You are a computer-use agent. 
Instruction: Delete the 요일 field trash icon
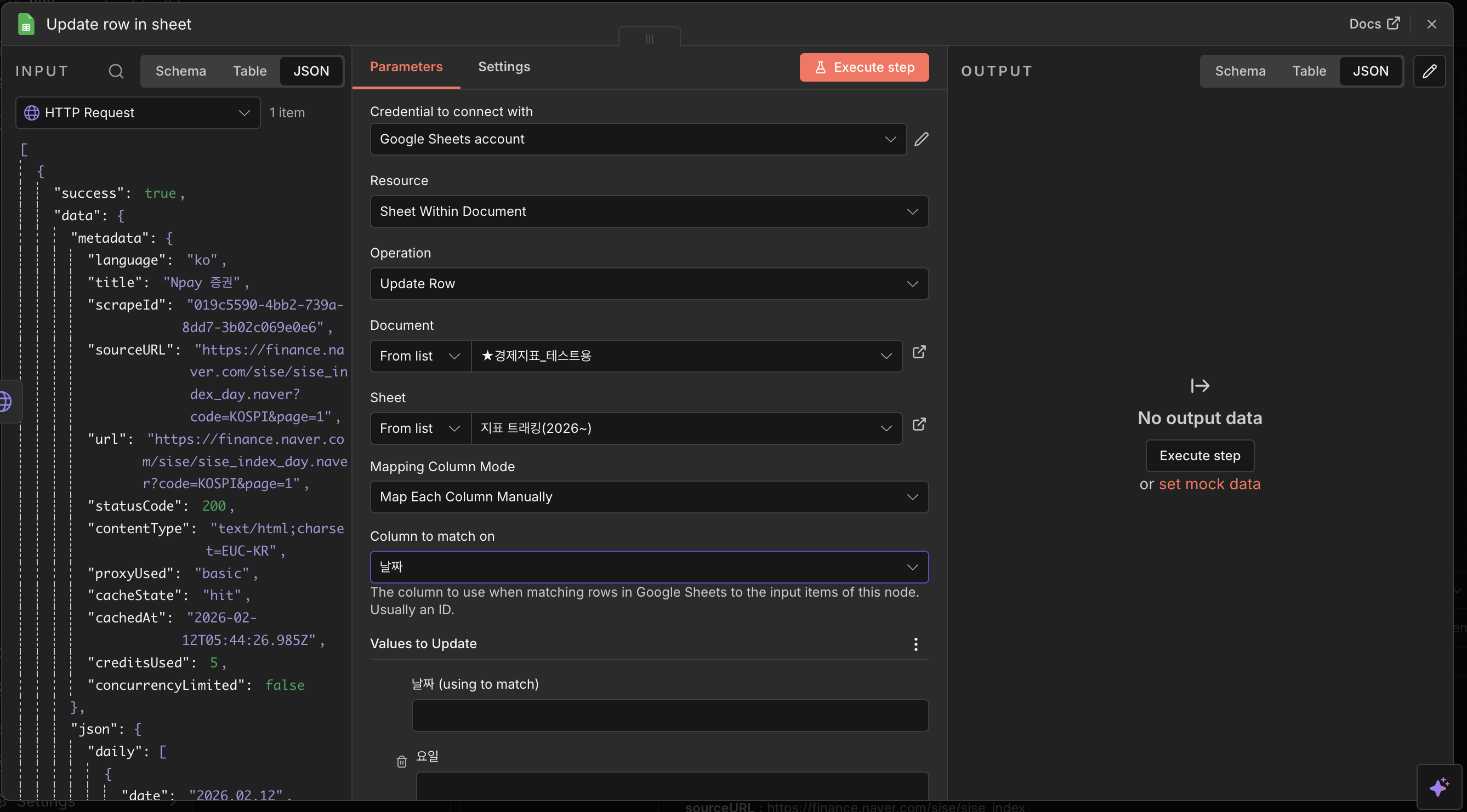point(401,762)
